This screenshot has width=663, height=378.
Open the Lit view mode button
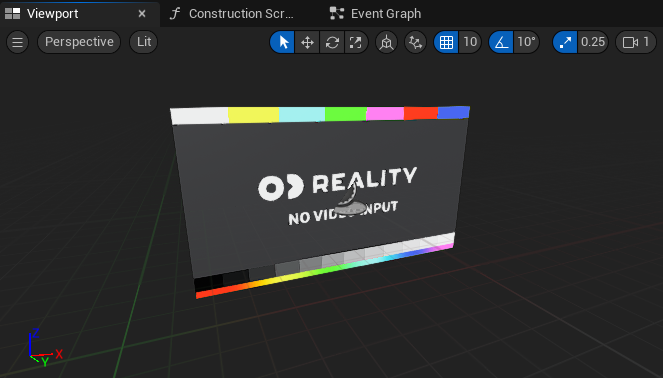tap(144, 42)
